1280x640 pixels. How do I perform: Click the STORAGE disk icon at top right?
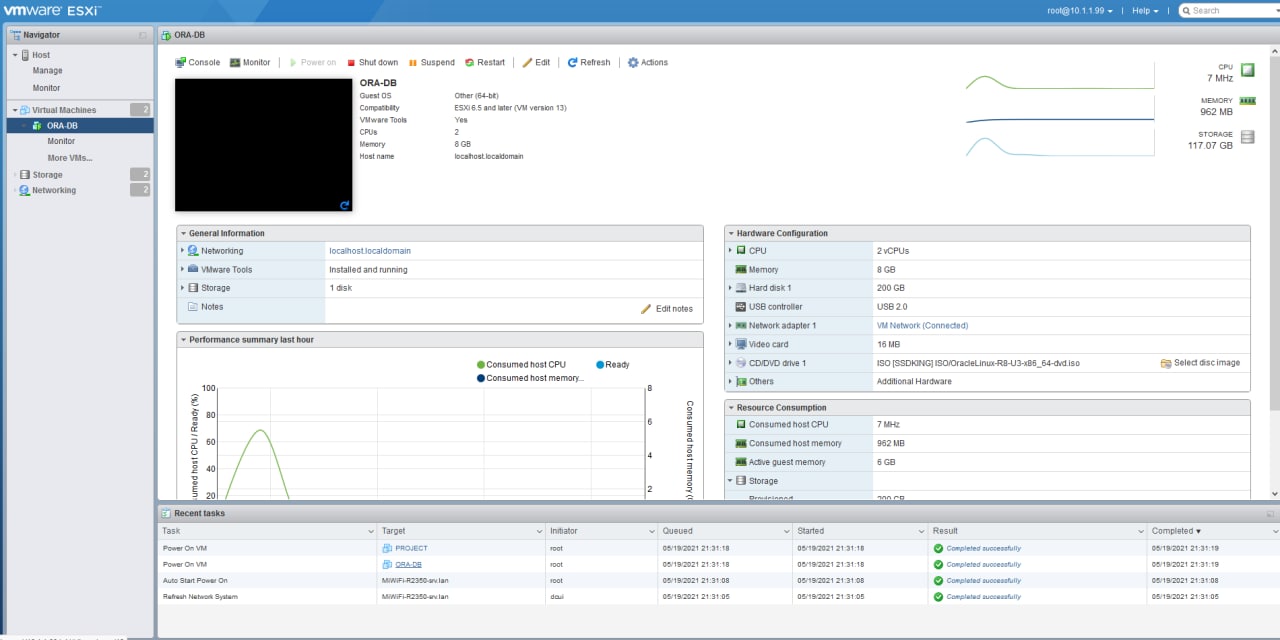(1247, 137)
